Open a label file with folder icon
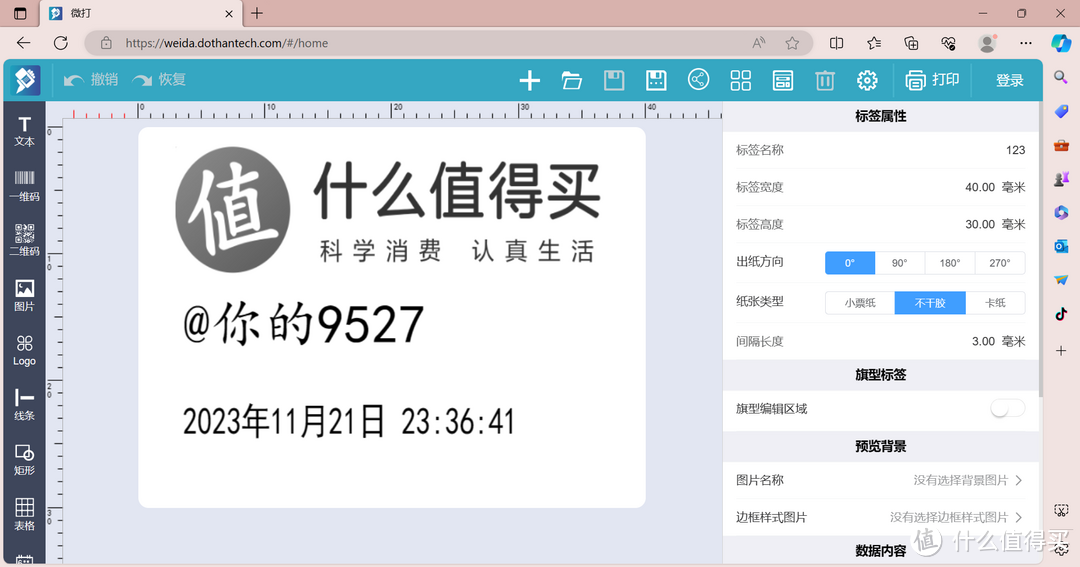 click(x=572, y=81)
